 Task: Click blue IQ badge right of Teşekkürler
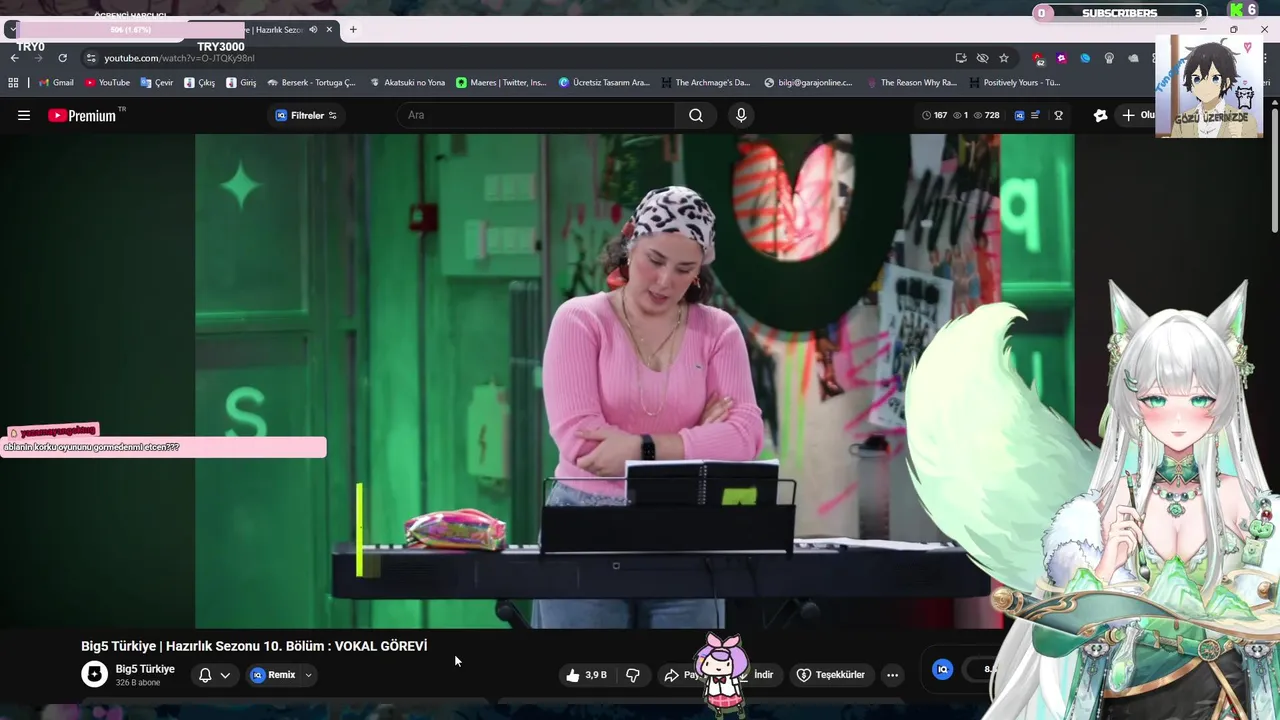tap(942, 669)
